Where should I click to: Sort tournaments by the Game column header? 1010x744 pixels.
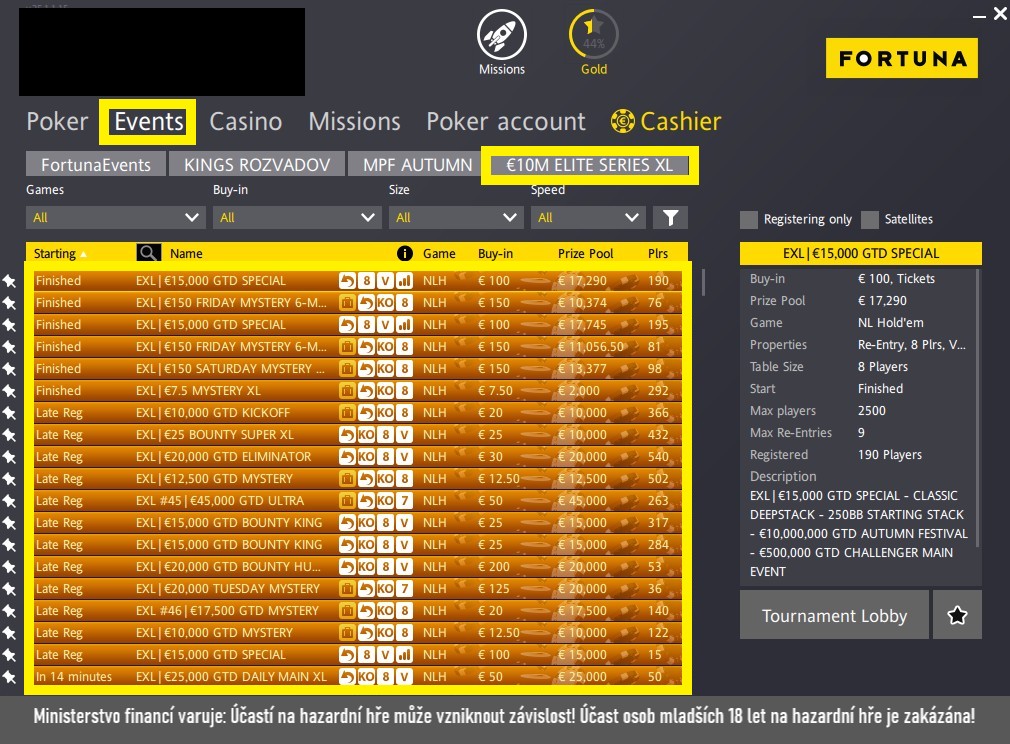tap(439, 253)
